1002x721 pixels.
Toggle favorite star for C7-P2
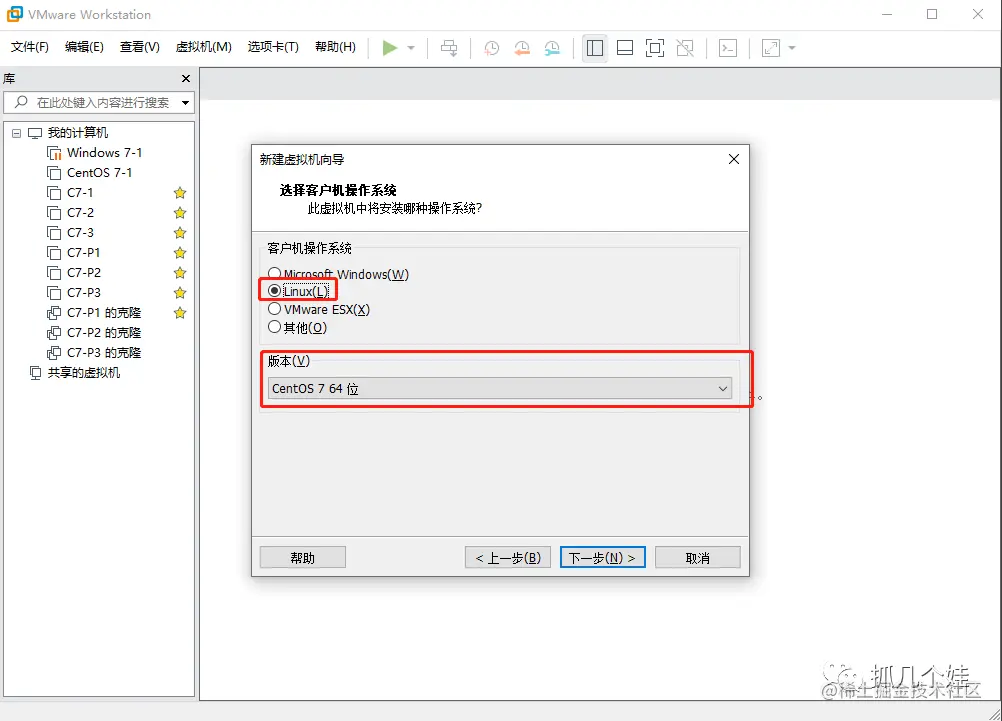[x=180, y=273]
